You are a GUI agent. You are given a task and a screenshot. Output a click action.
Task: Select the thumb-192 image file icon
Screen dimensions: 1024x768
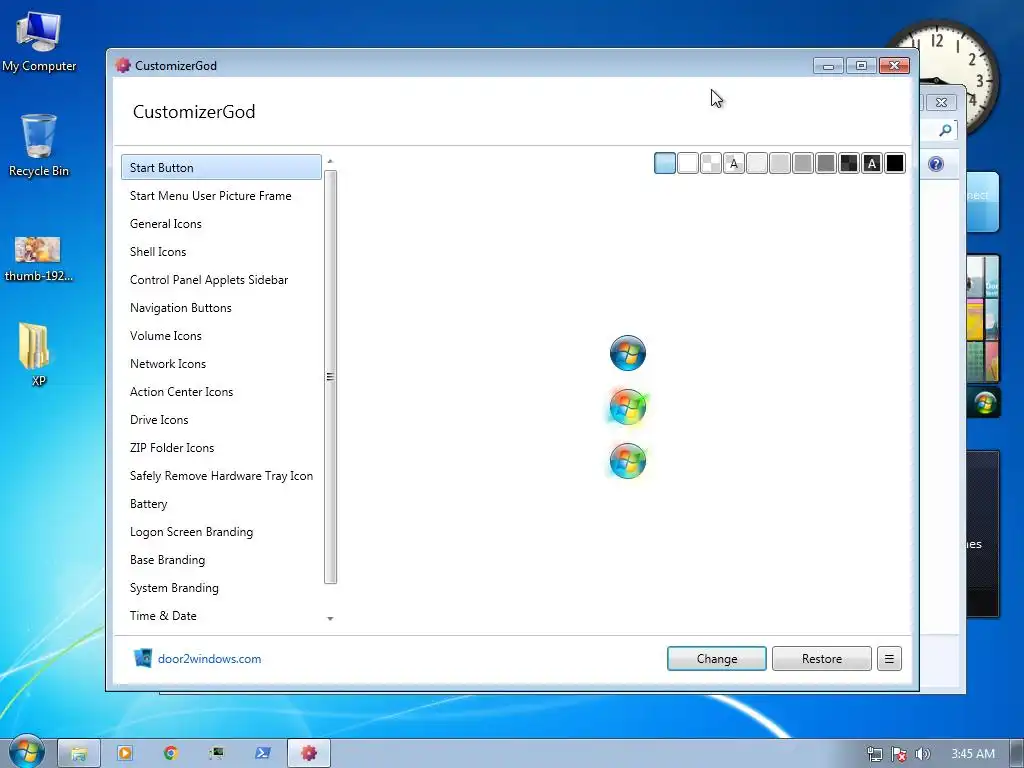coord(38,259)
